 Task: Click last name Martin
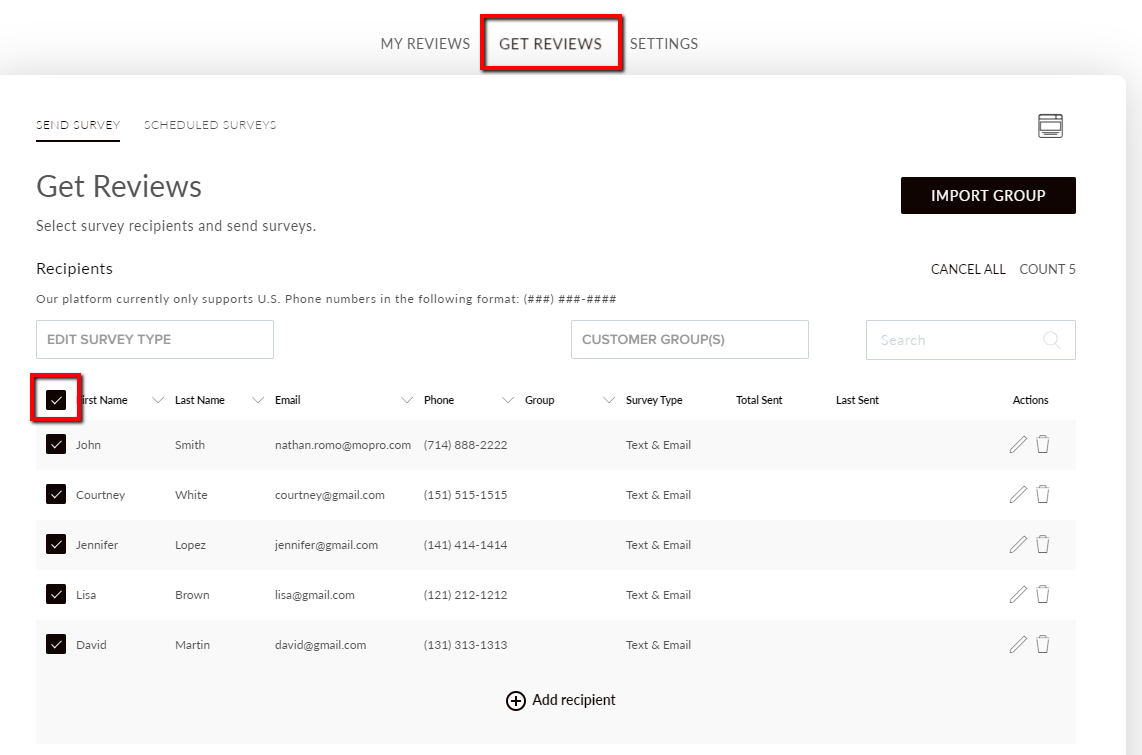pyautogui.click(x=192, y=645)
